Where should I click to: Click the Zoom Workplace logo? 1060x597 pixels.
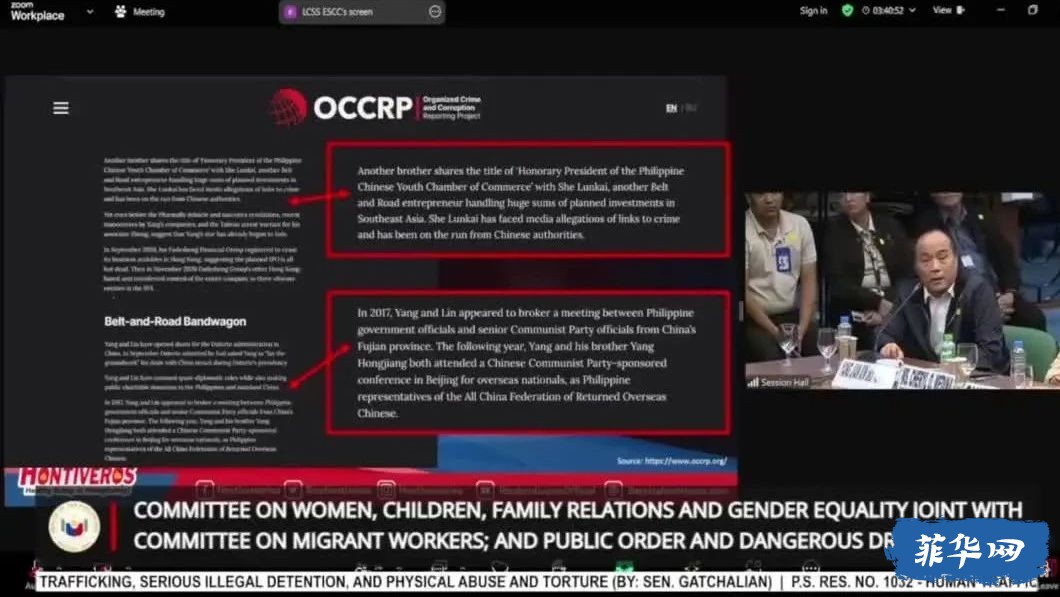[37, 11]
